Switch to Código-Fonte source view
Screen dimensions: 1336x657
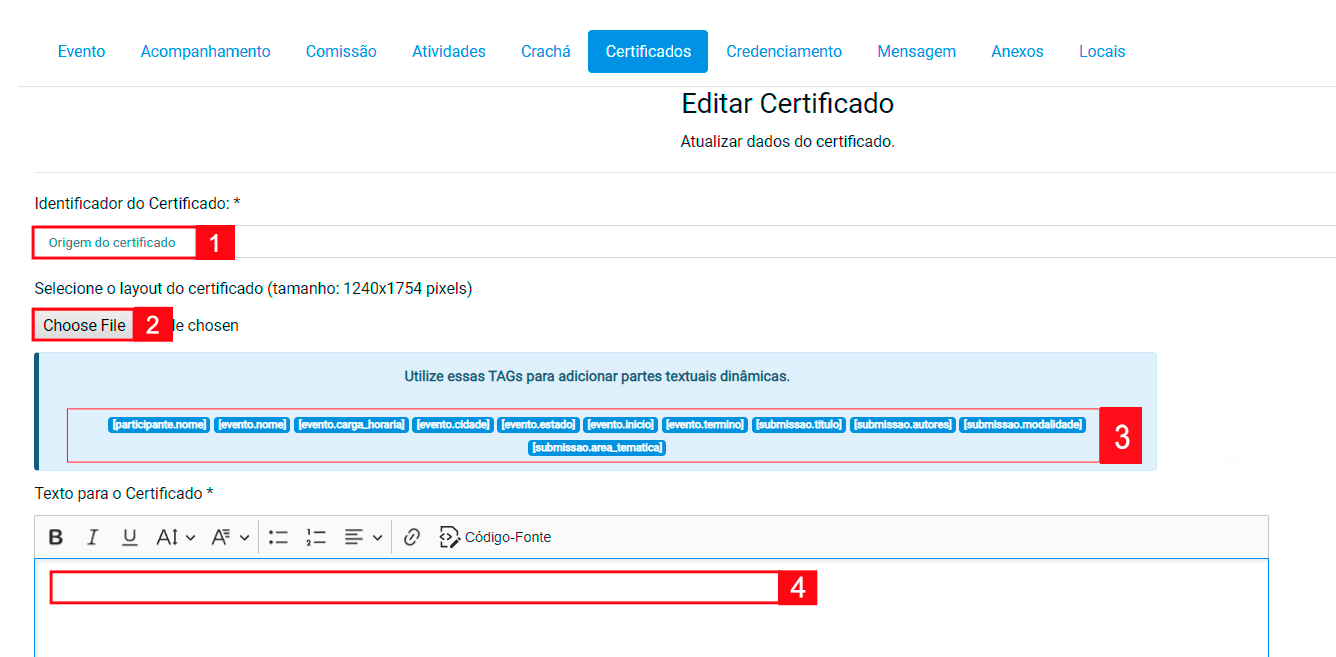click(x=495, y=537)
